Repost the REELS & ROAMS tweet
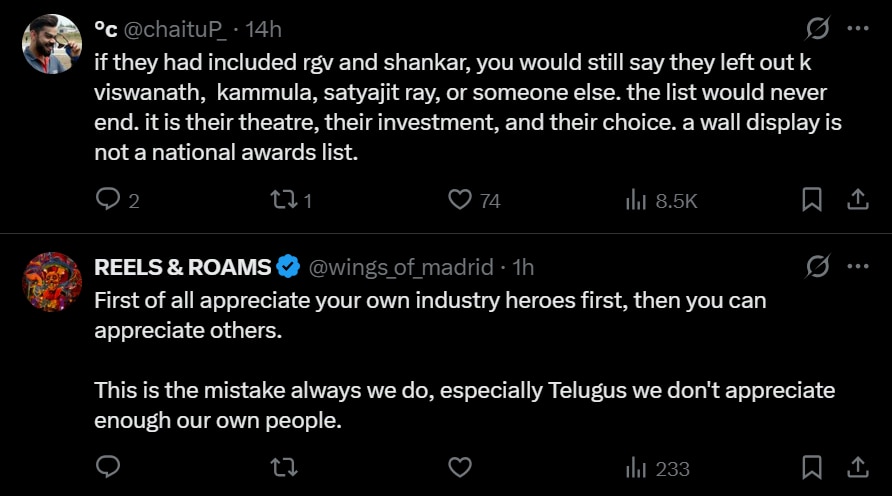 (284, 467)
